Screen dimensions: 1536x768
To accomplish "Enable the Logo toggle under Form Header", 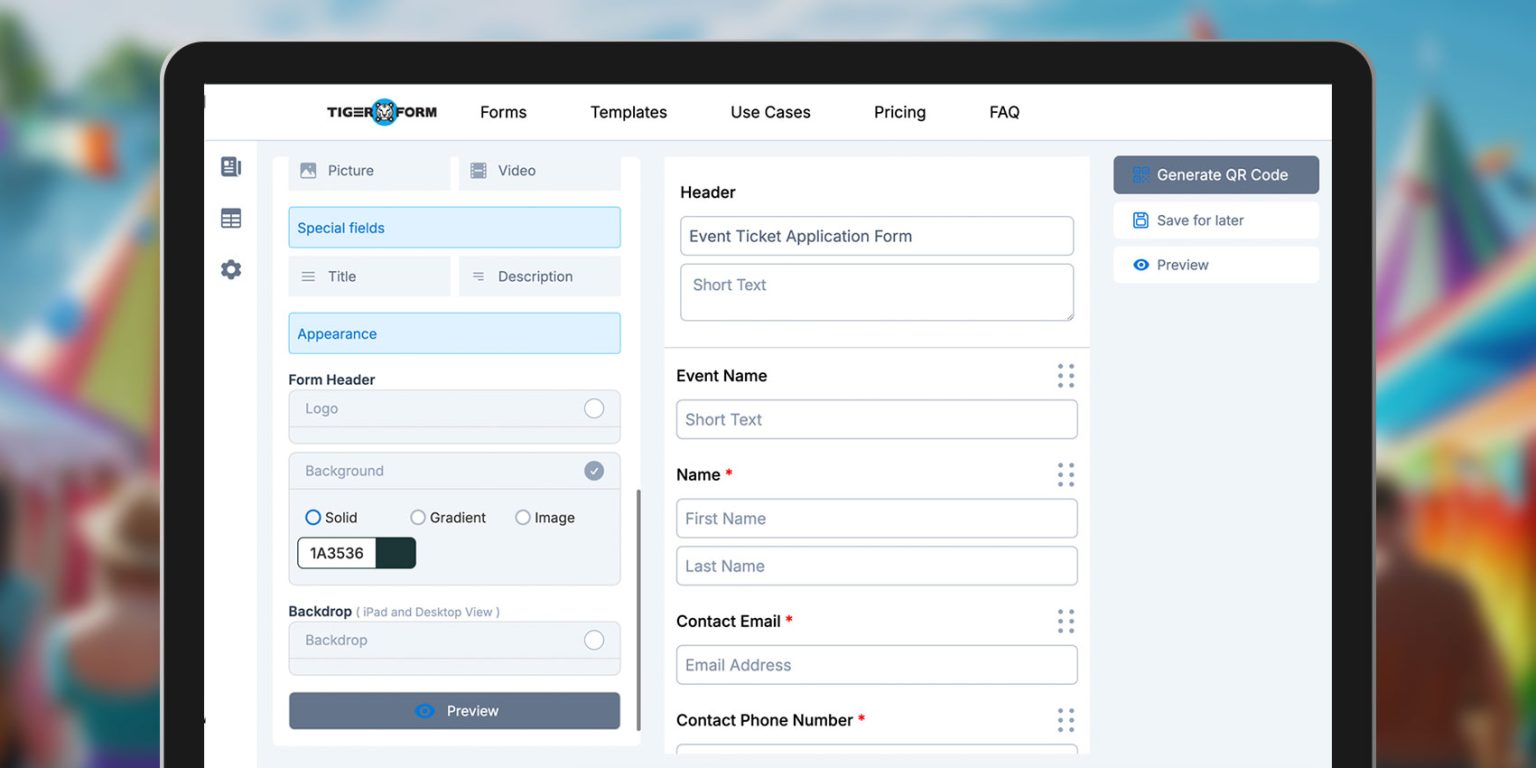I will (x=594, y=408).
